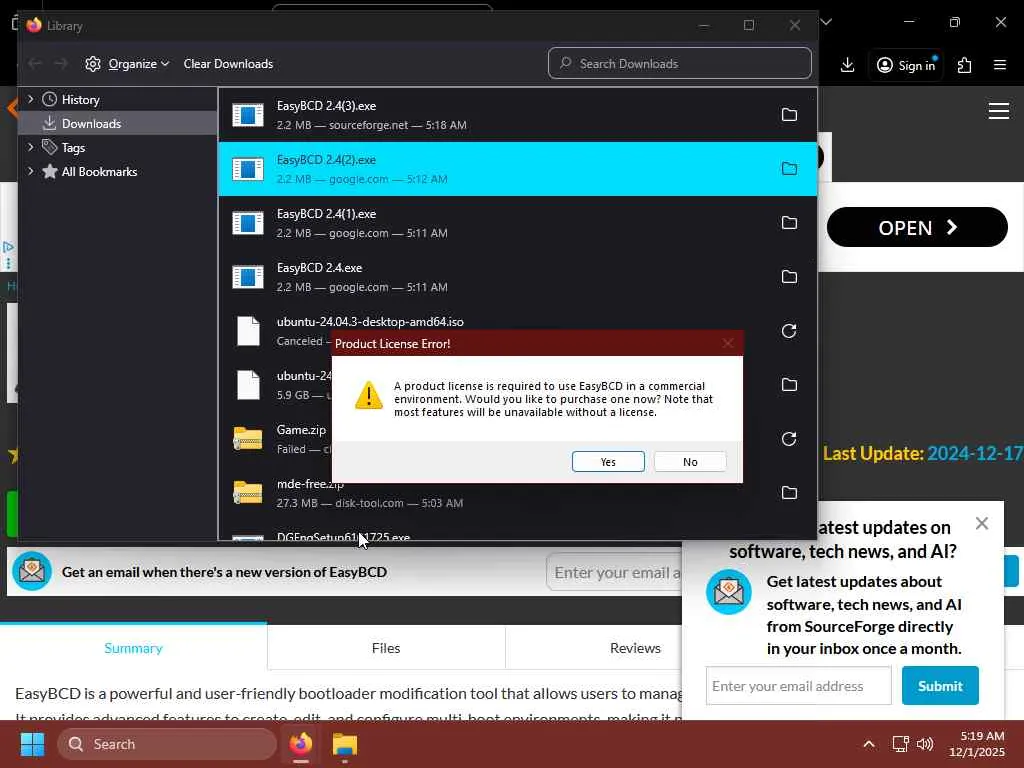Click the network tray icon
1024x768 pixels.
(901, 744)
